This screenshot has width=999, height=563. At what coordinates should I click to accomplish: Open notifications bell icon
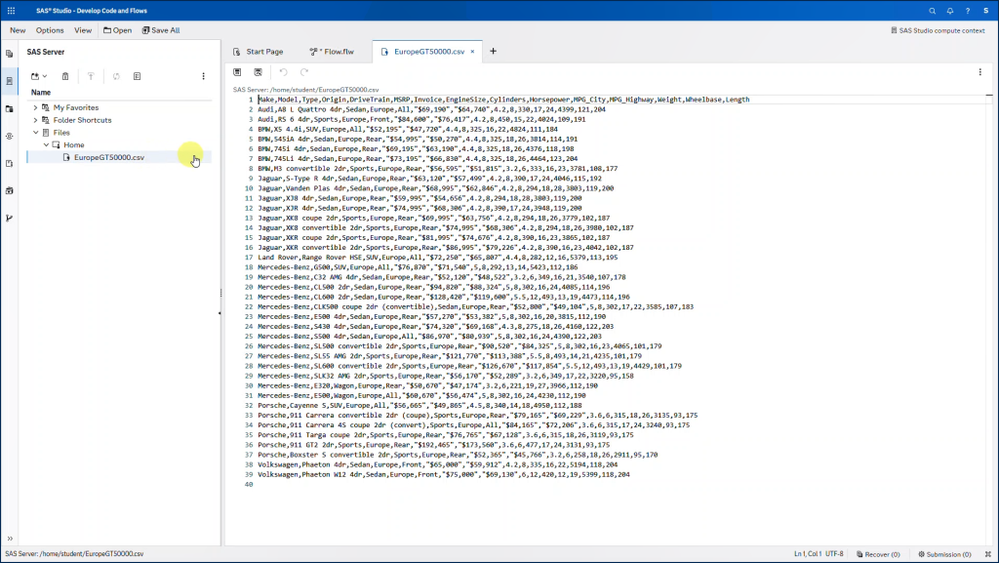click(950, 11)
